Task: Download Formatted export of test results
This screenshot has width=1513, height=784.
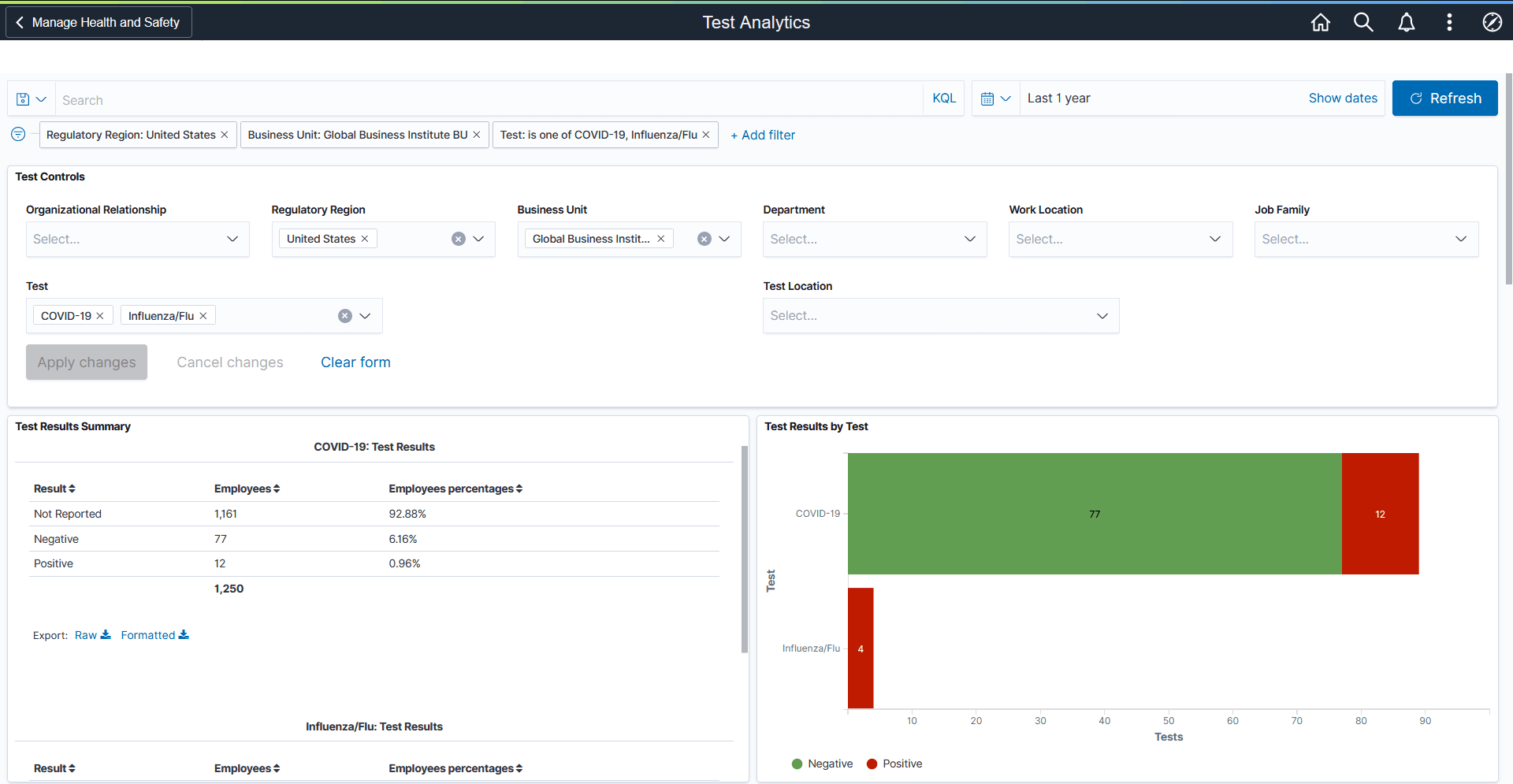Action: tap(154, 634)
